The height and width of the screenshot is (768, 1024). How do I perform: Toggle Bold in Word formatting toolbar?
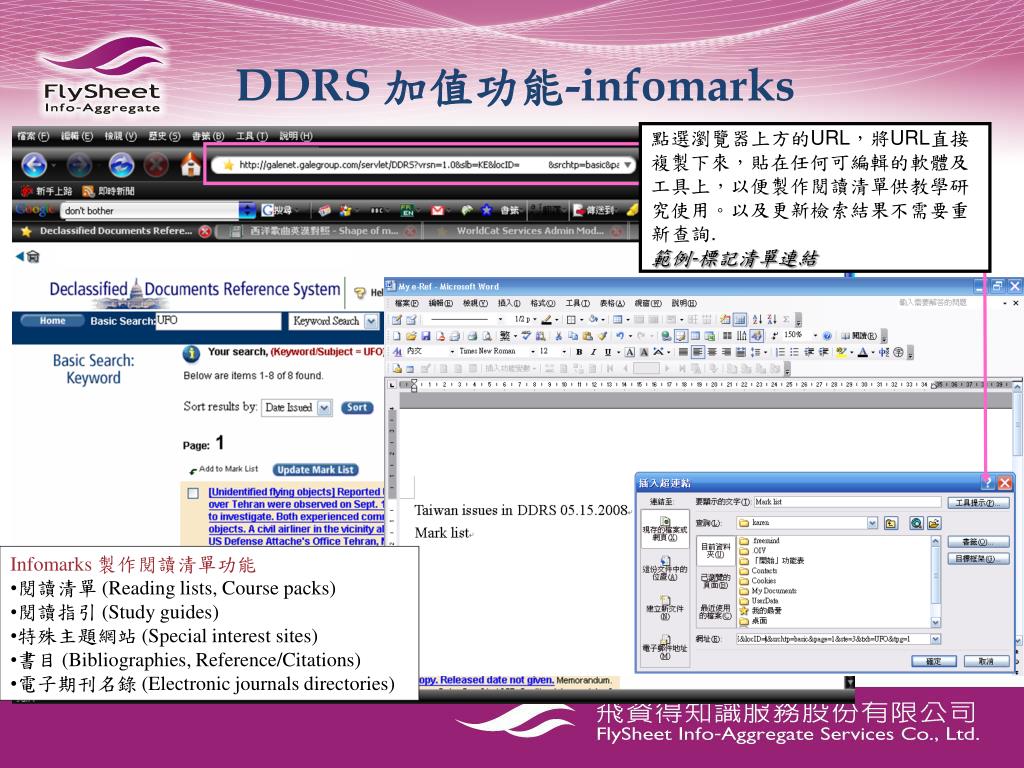[579, 352]
